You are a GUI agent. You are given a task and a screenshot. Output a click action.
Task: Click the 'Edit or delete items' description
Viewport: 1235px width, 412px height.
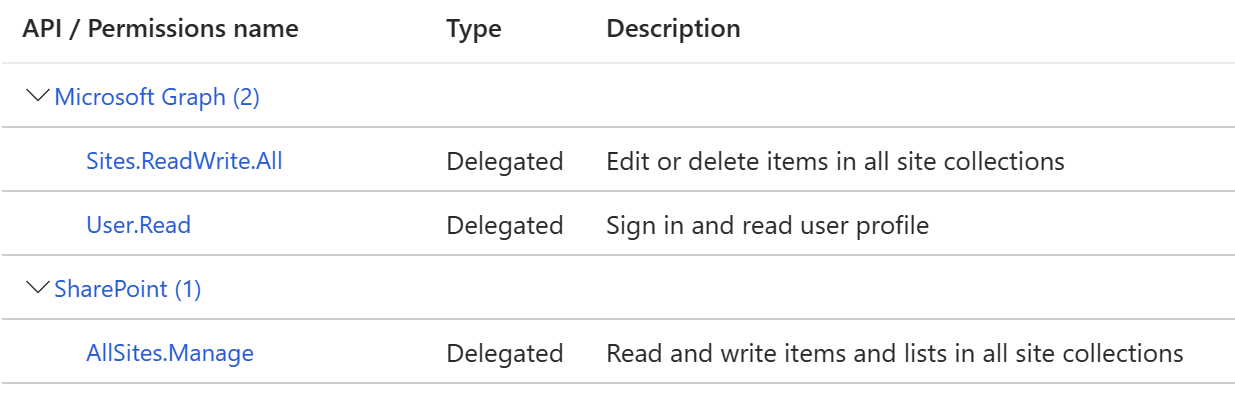[835, 160]
